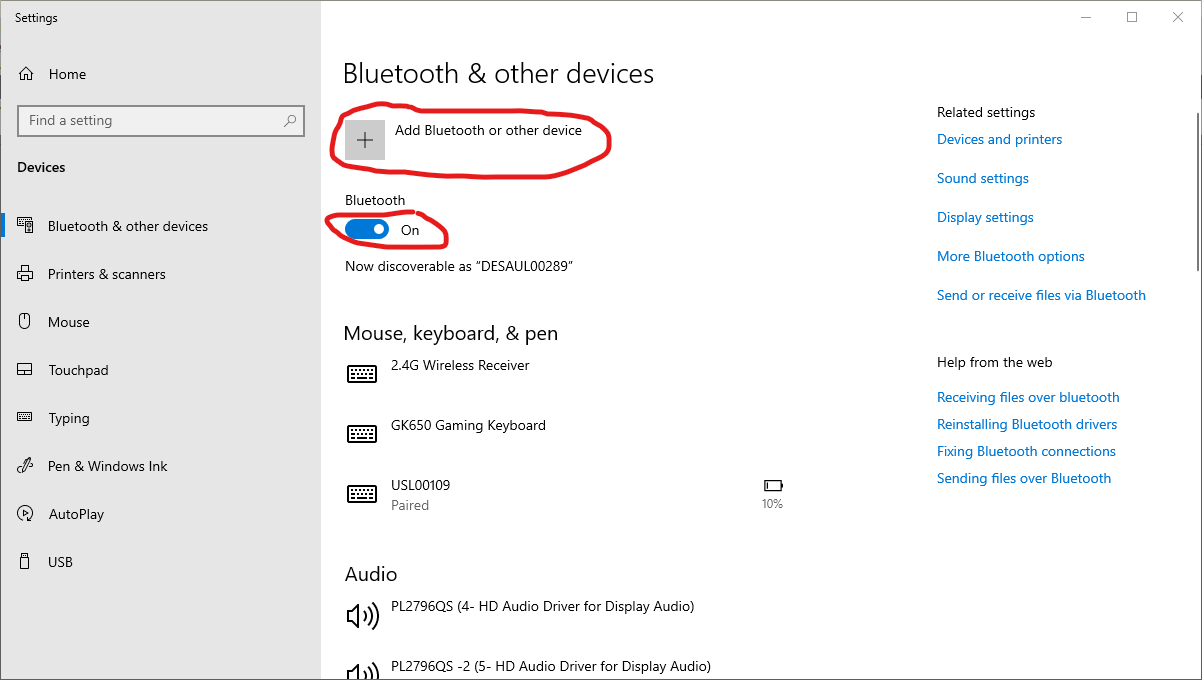Click the Home icon in the sidebar
Image resolution: width=1202 pixels, height=680 pixels.
[27, 74]
